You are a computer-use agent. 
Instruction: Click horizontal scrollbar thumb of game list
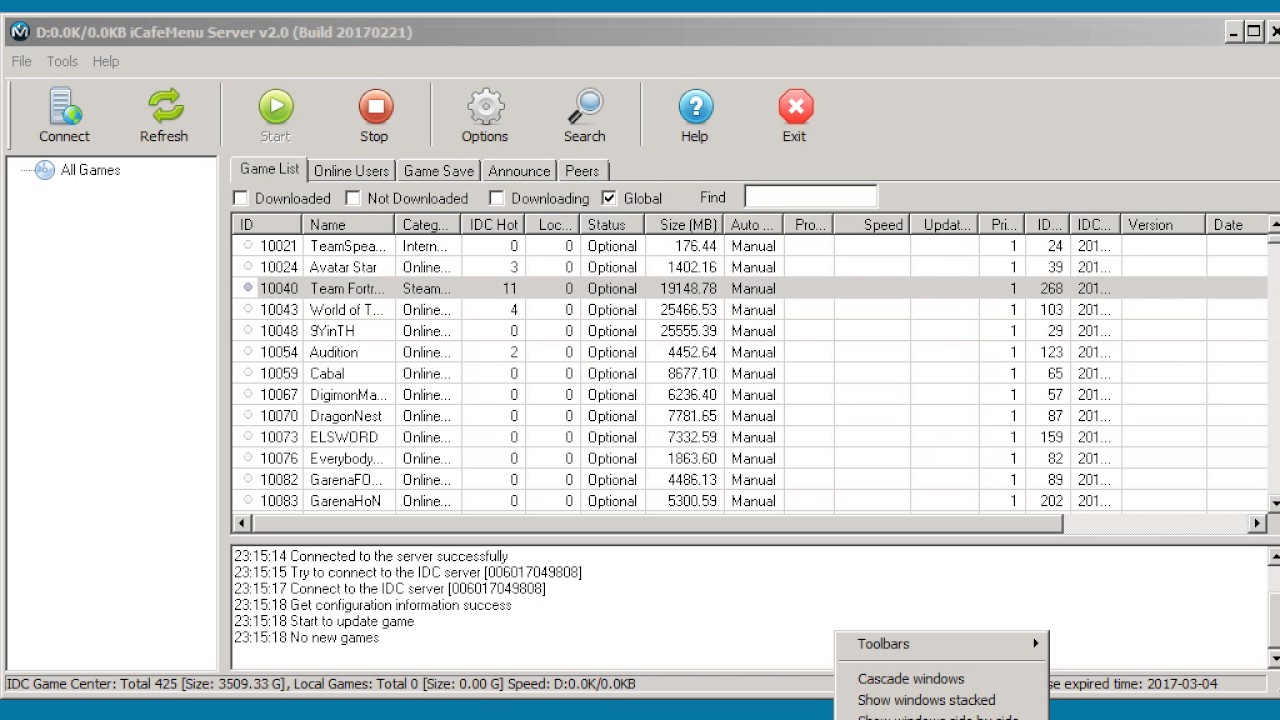(658, 523)
